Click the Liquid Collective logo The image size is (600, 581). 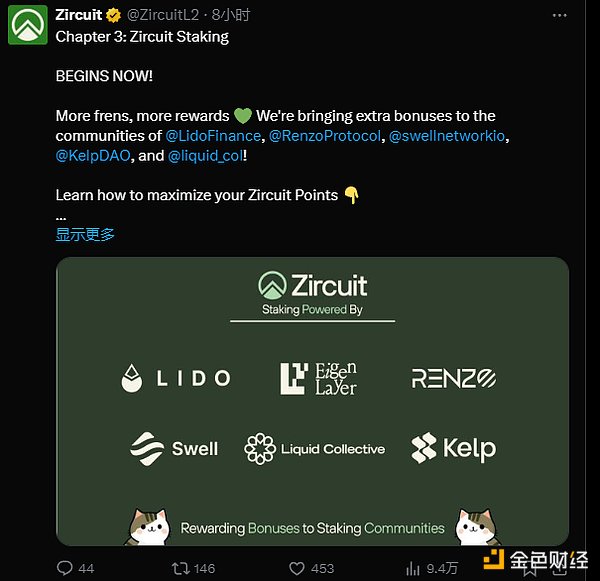click(x=315, y=449)
